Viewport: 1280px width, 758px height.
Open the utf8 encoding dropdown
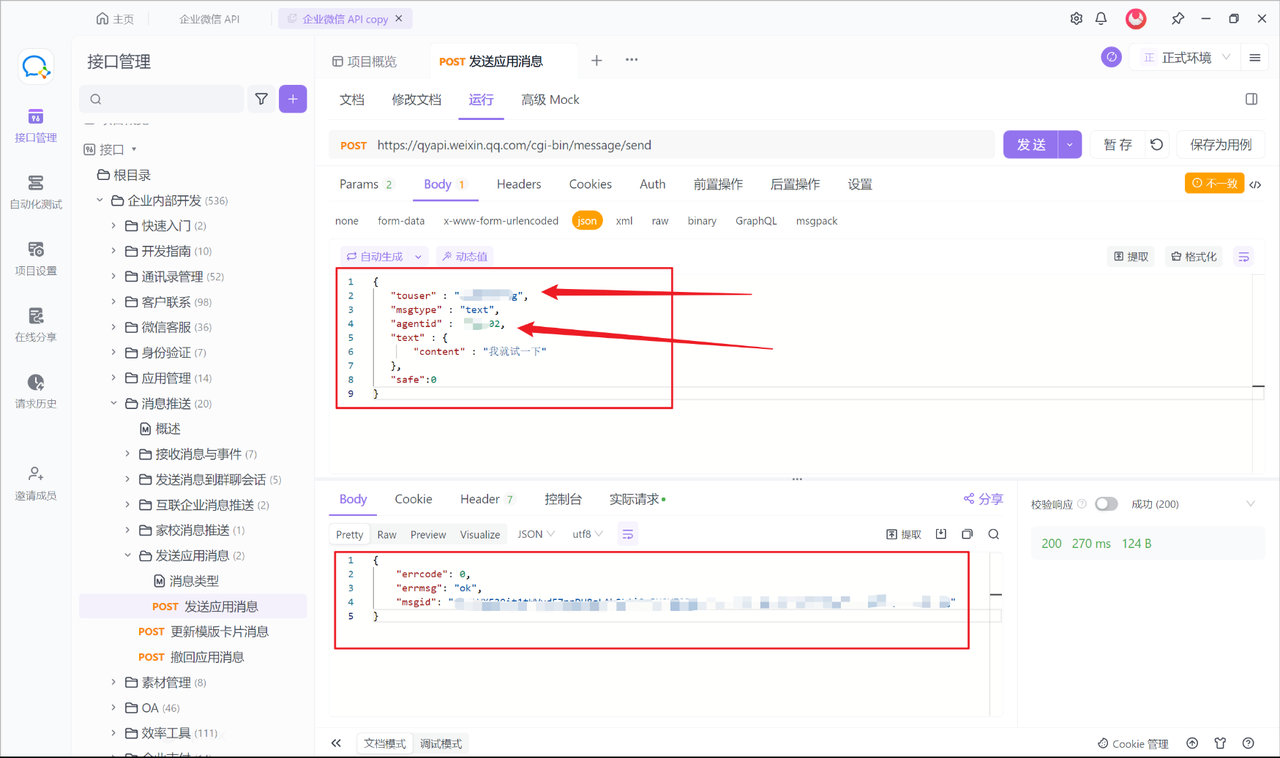click(588, 535)
